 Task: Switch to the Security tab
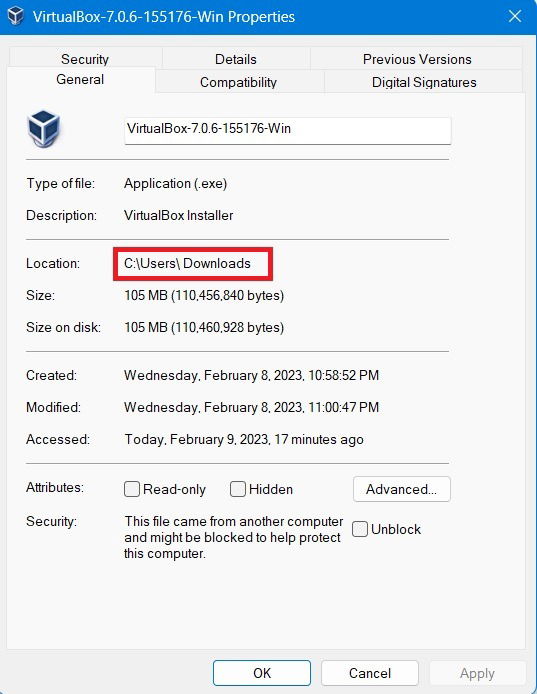tap(85, 59)
